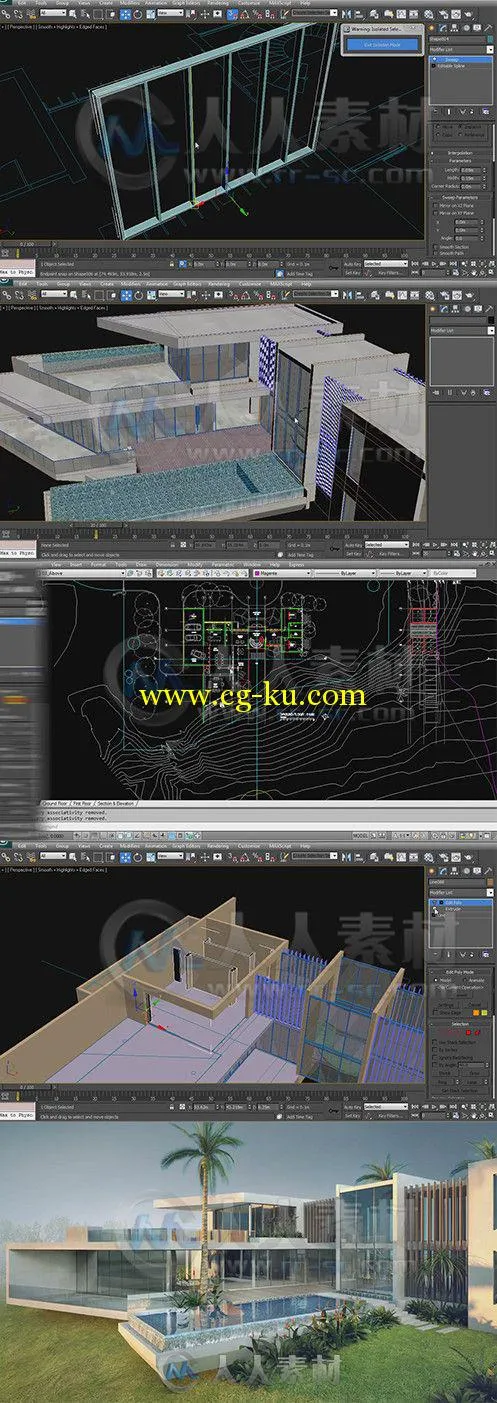Toggle Show Cage checkbox
Screen dimensions: 497x1403
point(436,1013)
